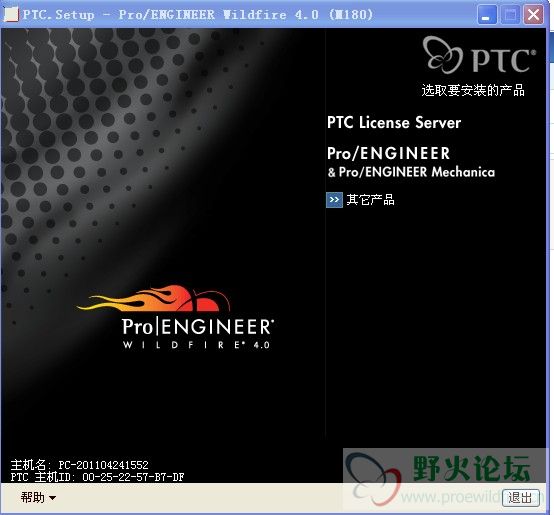Open the 帮助 dropdown menu
The width and height of the screenshot is (554, 515).
tap(38, 497)
